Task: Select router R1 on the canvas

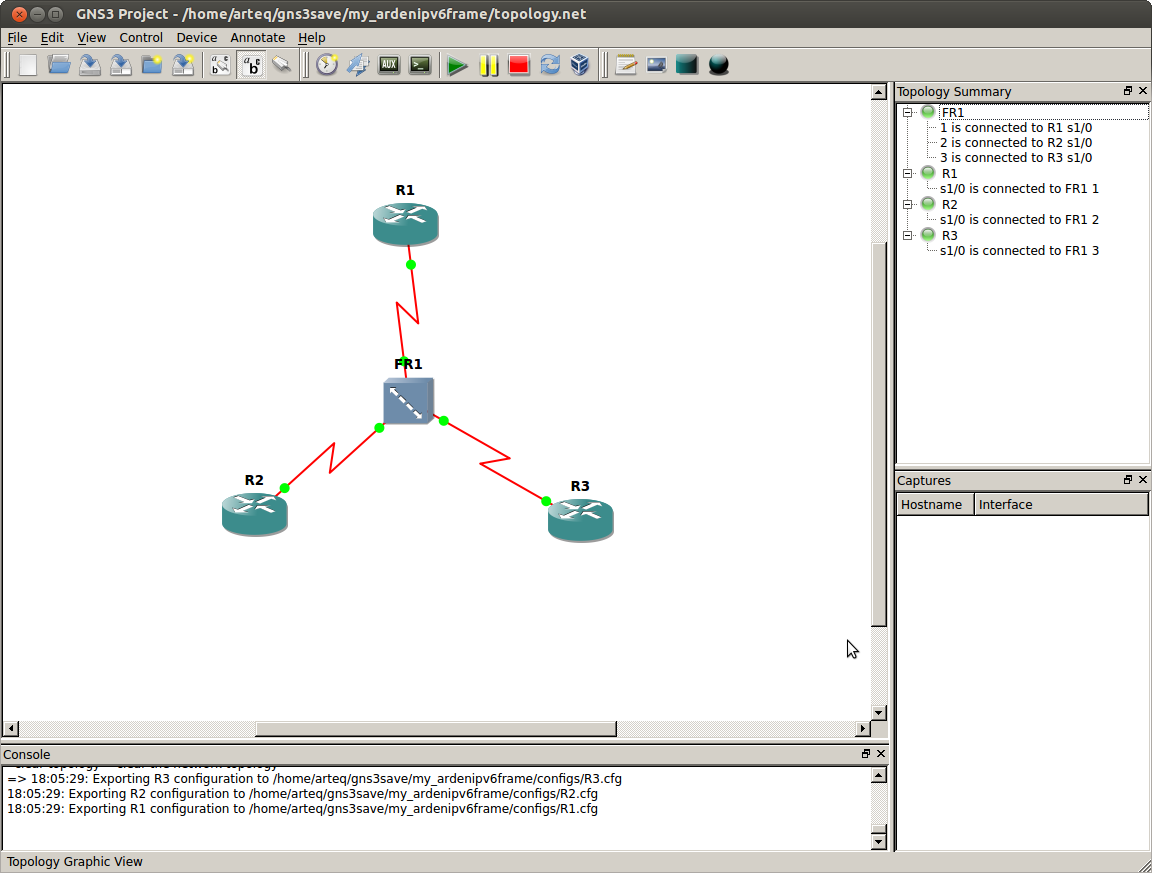Action: [x=406, y=224]
